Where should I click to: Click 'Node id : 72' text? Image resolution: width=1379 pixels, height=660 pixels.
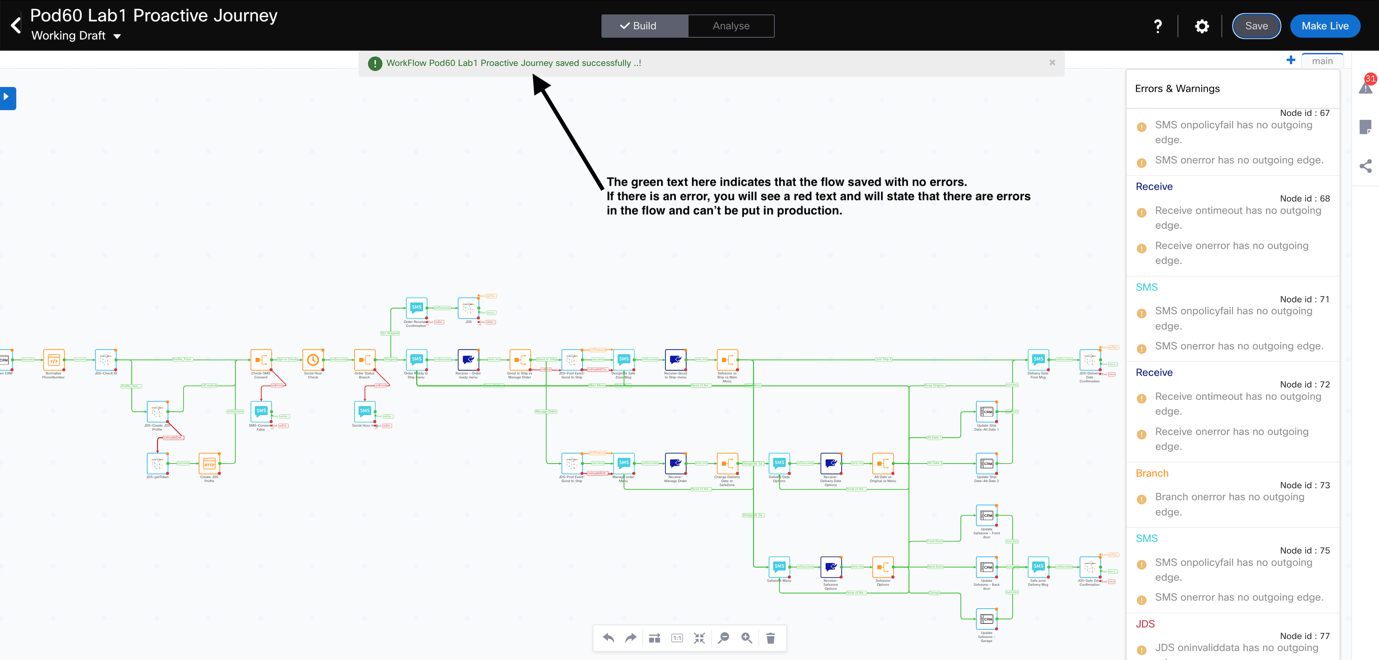click(1305, 384)
